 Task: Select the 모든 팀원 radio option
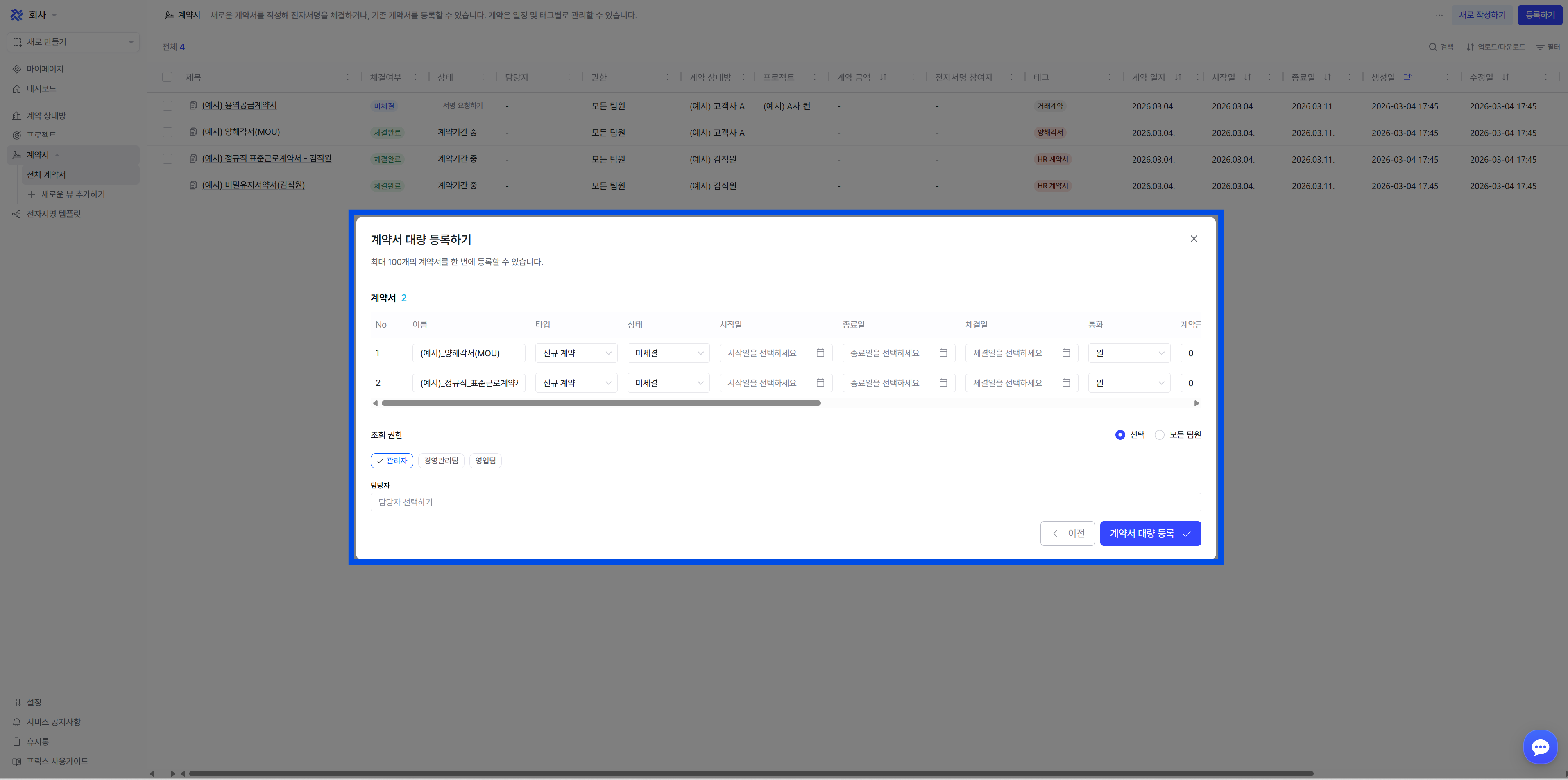point(1160,434)
